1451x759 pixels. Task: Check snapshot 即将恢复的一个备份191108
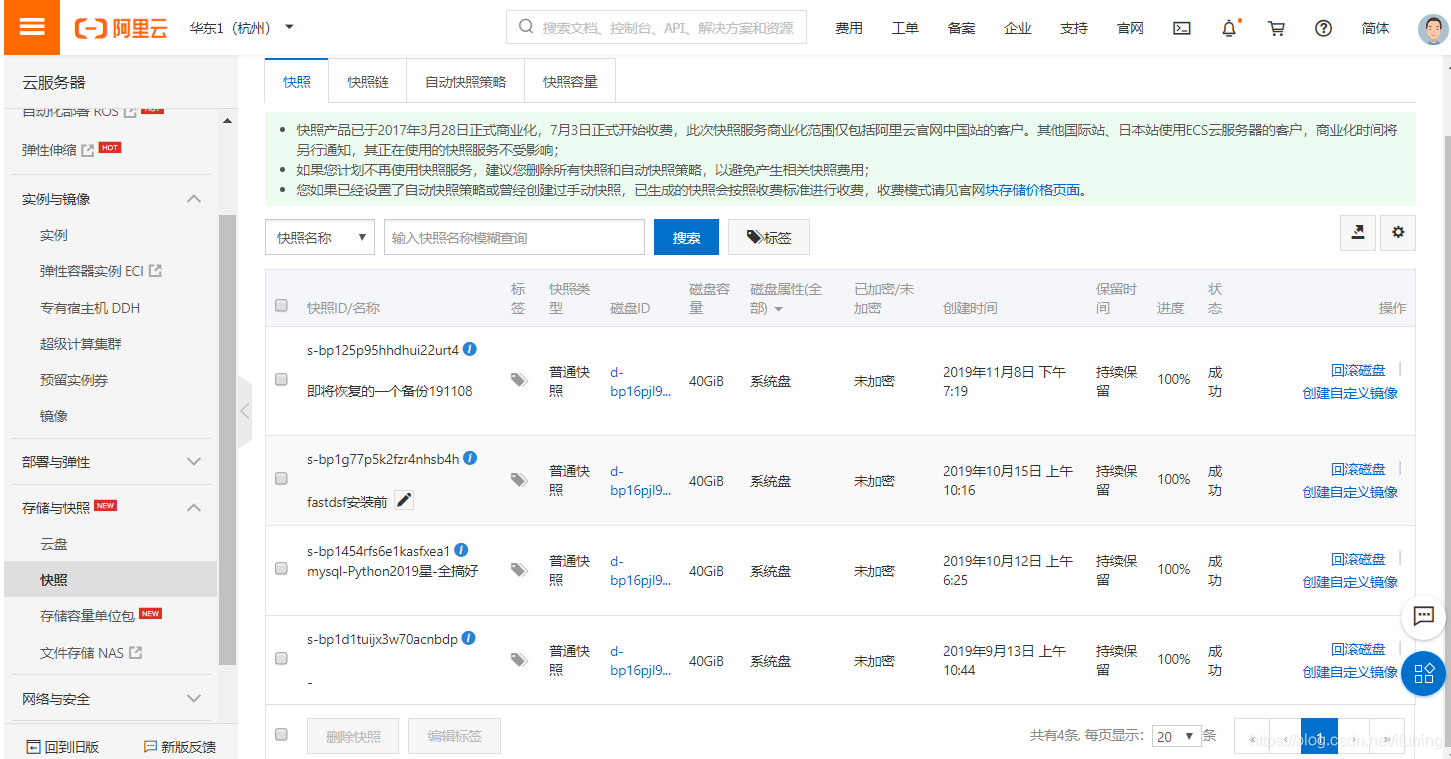pos(281,380)
